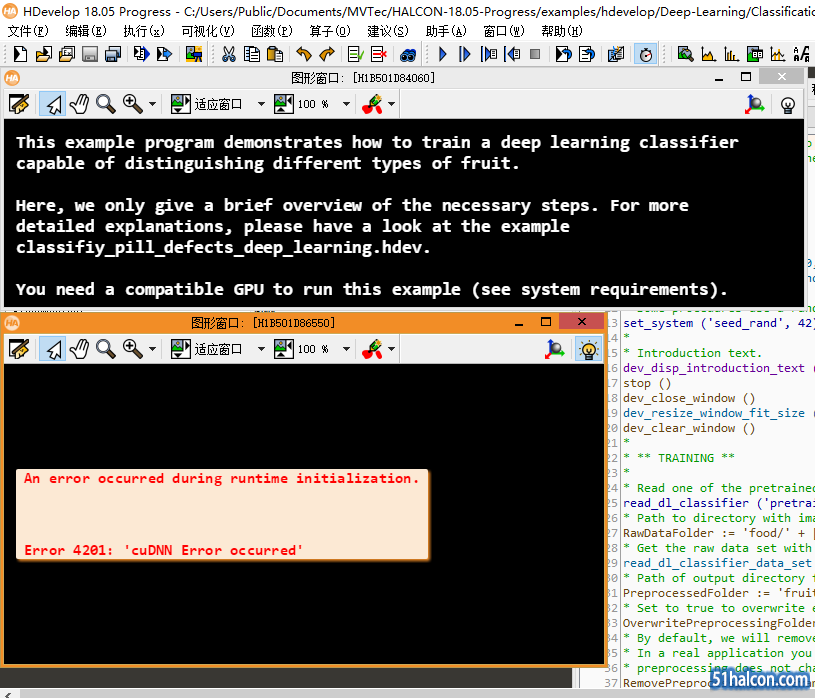815x698 pixels.
Task: Open the OCR training A-letter icon
Action: [801, 54]
